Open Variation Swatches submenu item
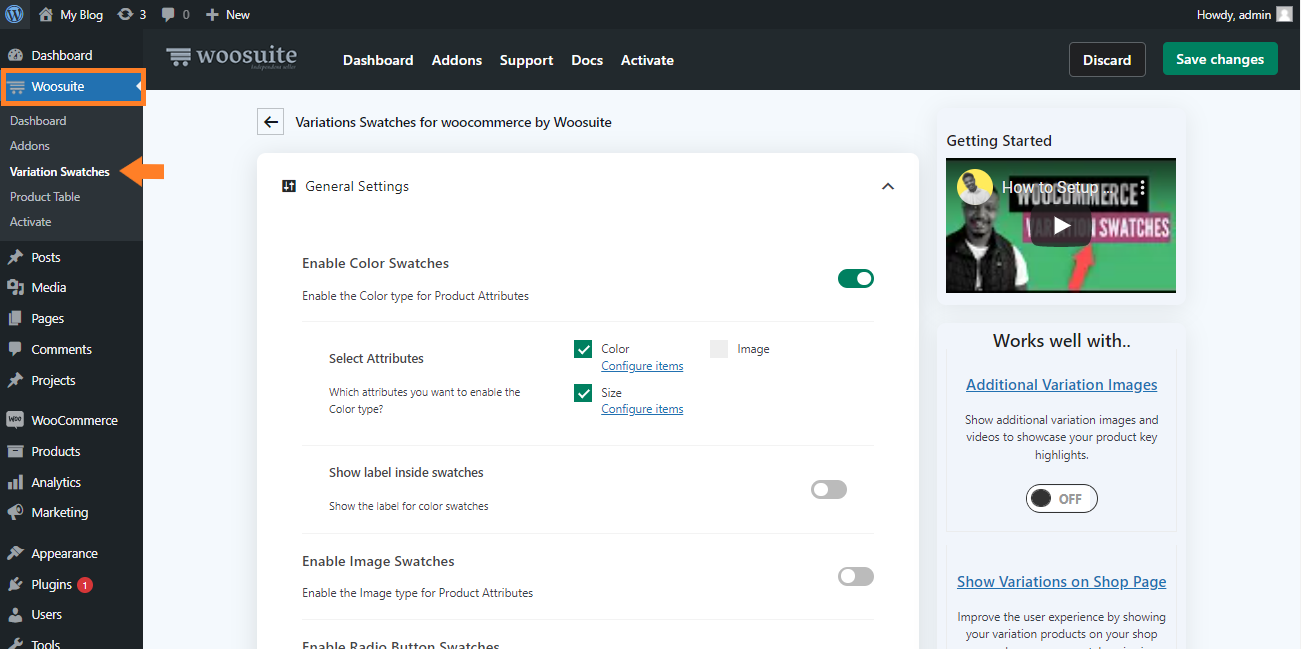 pyautogui.click(x=60, y=172)
